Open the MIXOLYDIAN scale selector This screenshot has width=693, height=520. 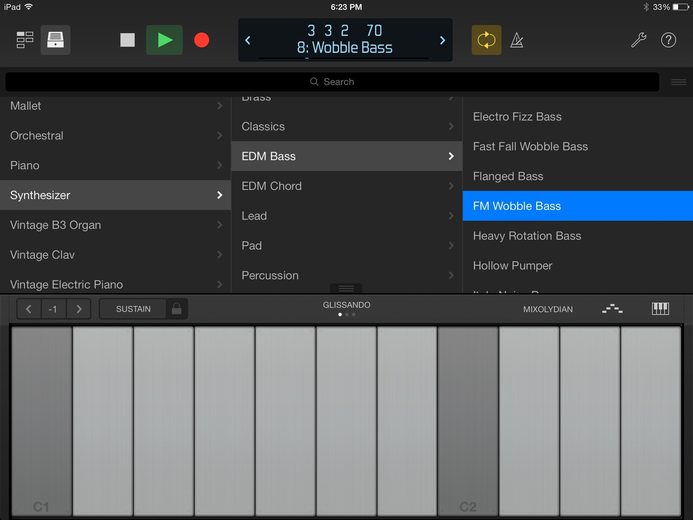(x=548, y=309)
